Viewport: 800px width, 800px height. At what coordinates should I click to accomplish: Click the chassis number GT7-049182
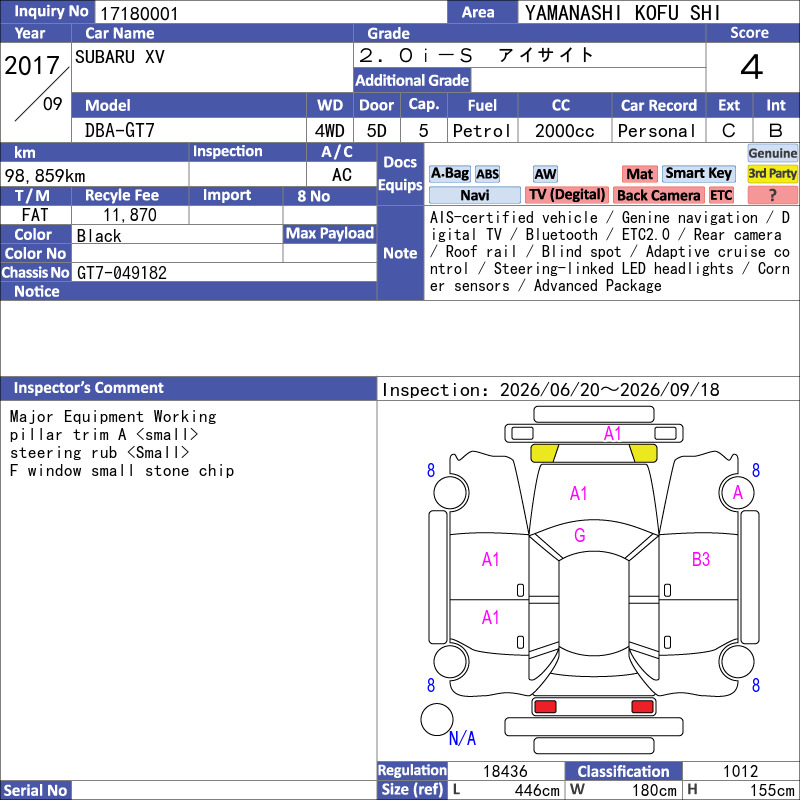(x=122, y=272)
